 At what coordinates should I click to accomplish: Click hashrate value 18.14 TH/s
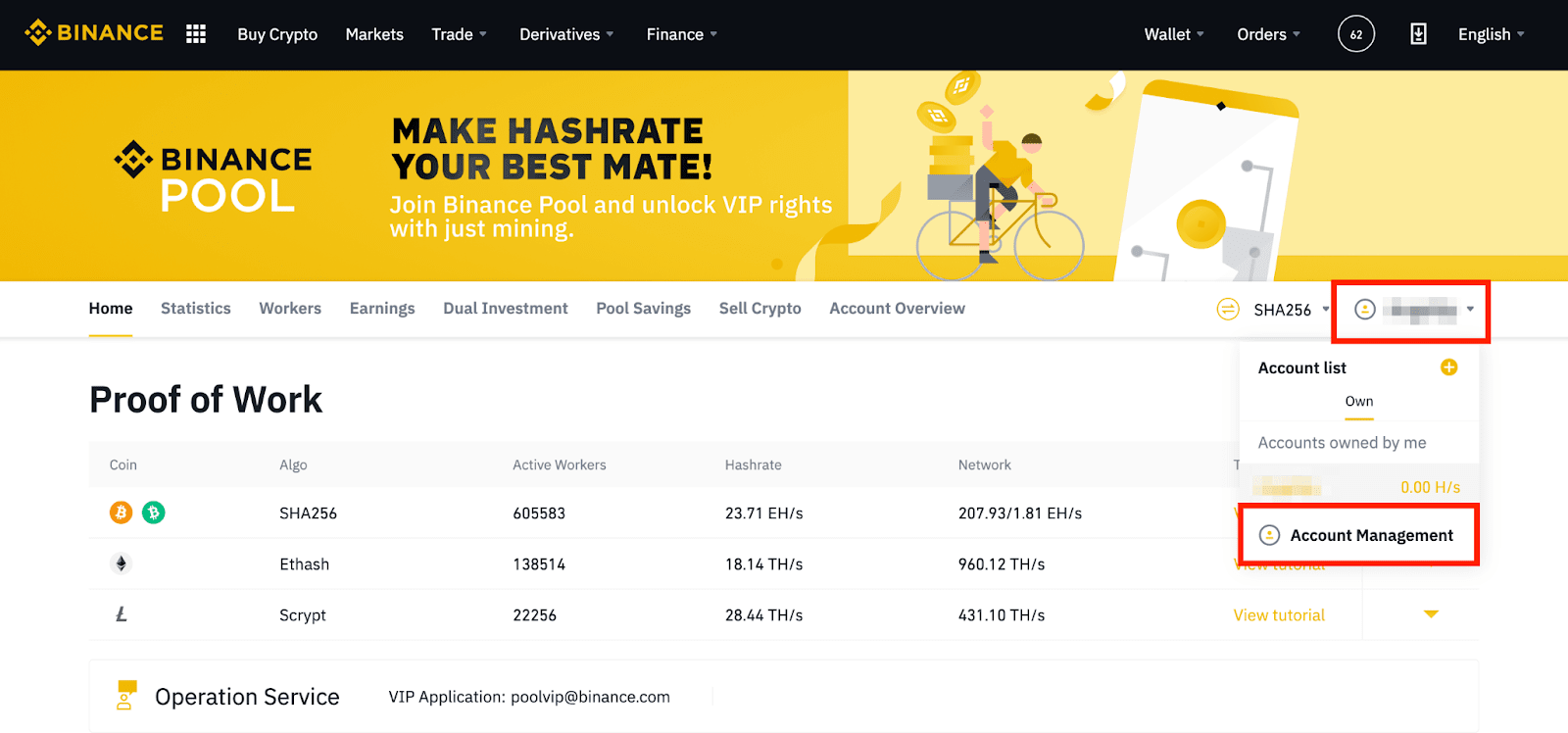(764, 564)
